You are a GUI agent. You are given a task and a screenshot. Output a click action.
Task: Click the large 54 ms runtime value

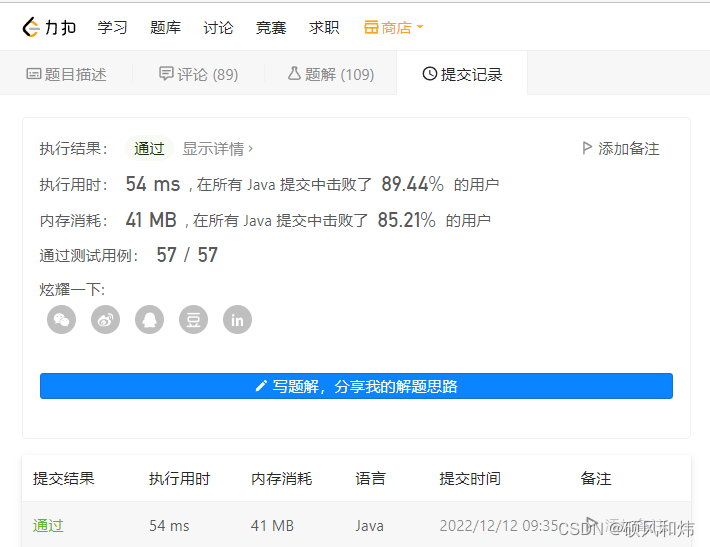click(x=153, y=184)
